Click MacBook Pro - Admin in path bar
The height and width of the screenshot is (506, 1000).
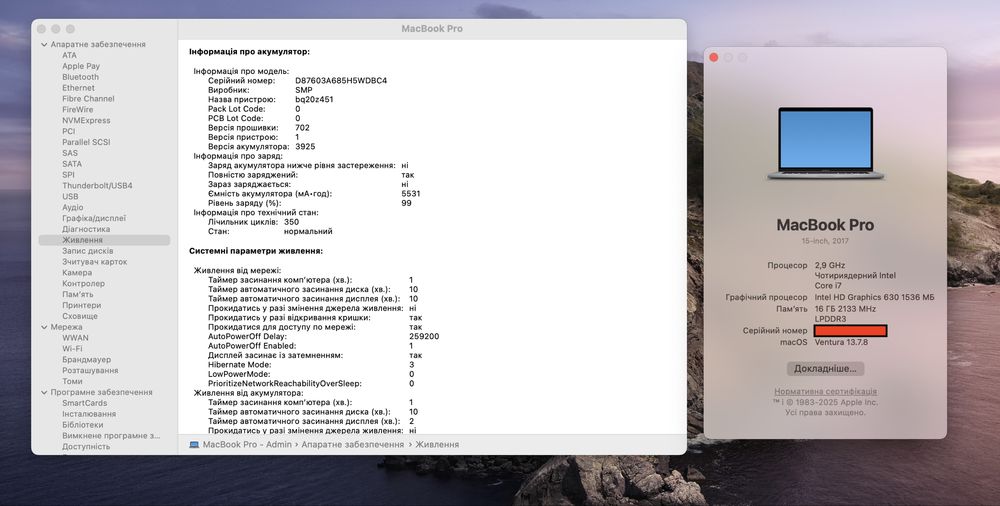pyautogui.click(x=247, y=445)
